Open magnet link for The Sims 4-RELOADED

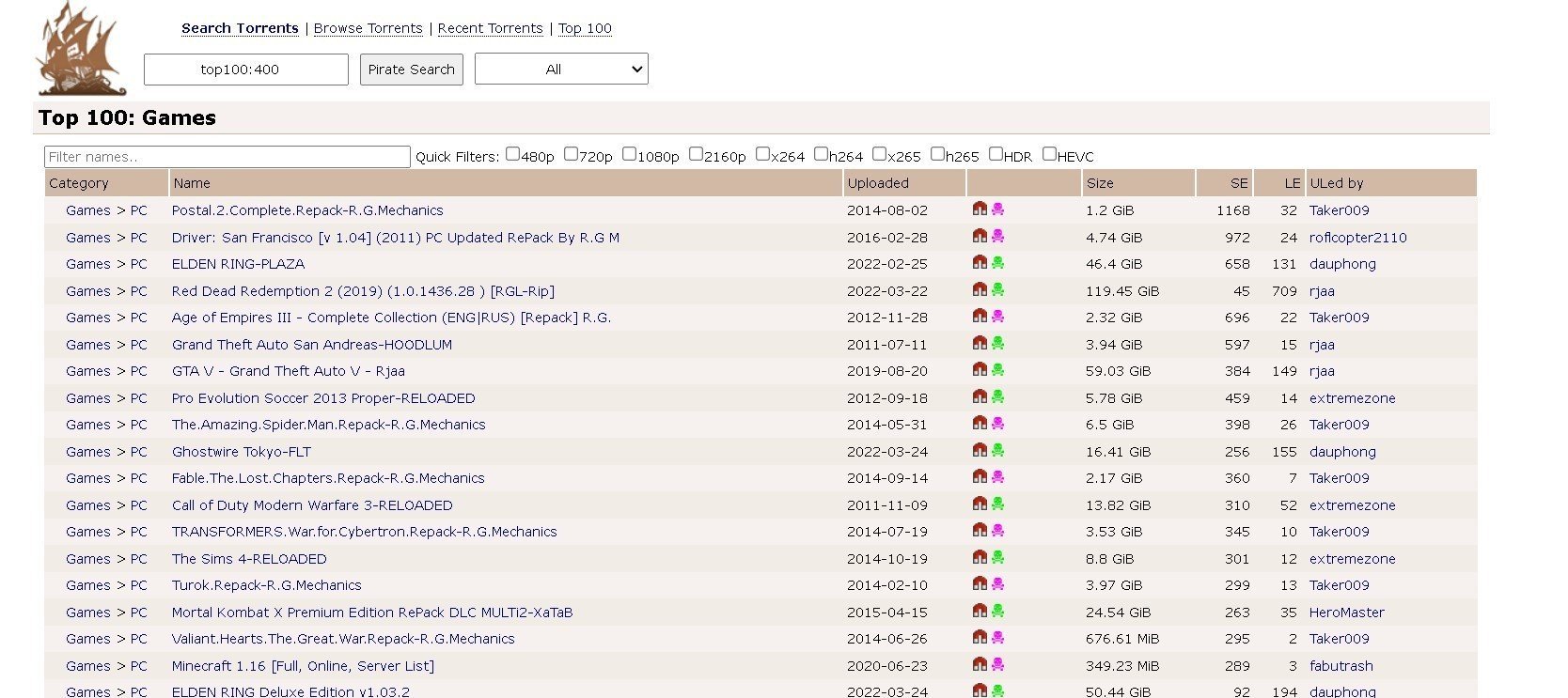click(x=980, y=557)
